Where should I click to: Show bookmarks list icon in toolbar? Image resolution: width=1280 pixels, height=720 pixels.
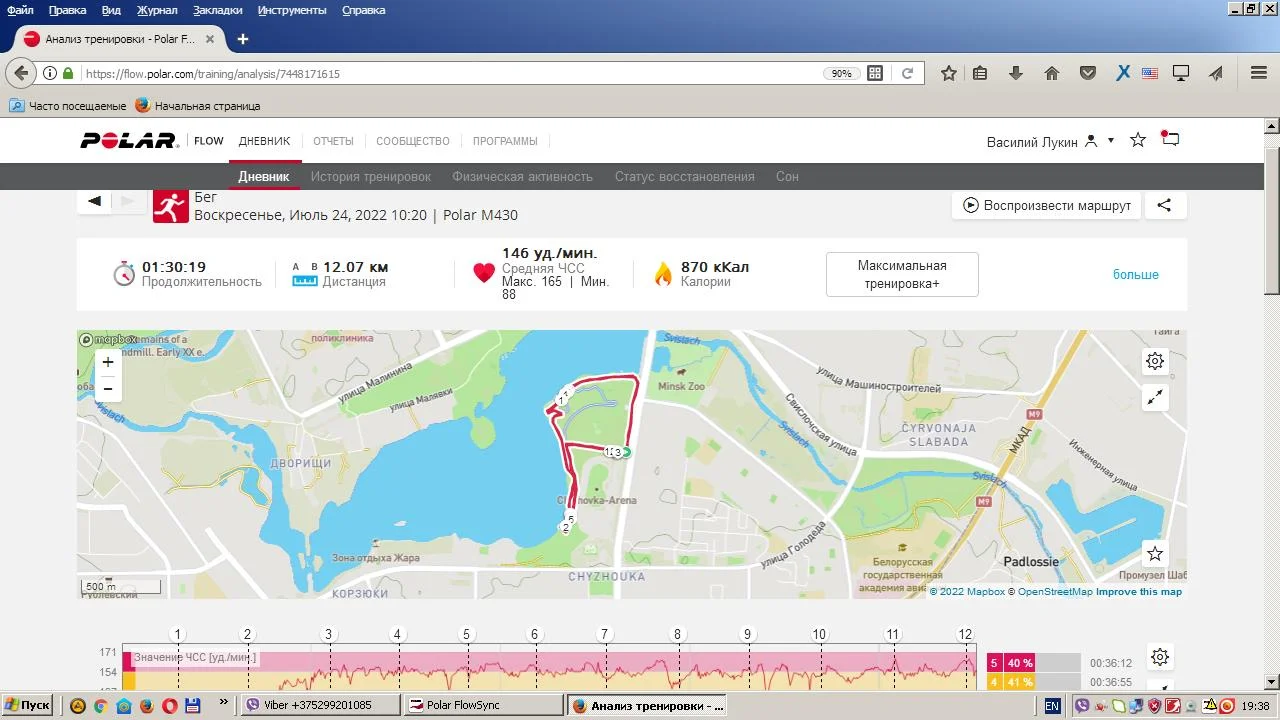[x=980, y=73]
